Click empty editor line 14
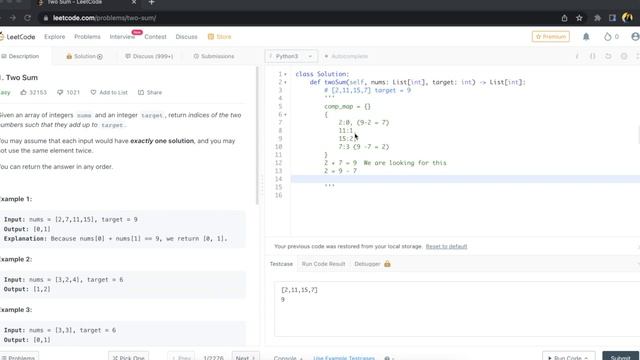The width and height of the screenshot is (640, 360). click(x=465, y=179)
